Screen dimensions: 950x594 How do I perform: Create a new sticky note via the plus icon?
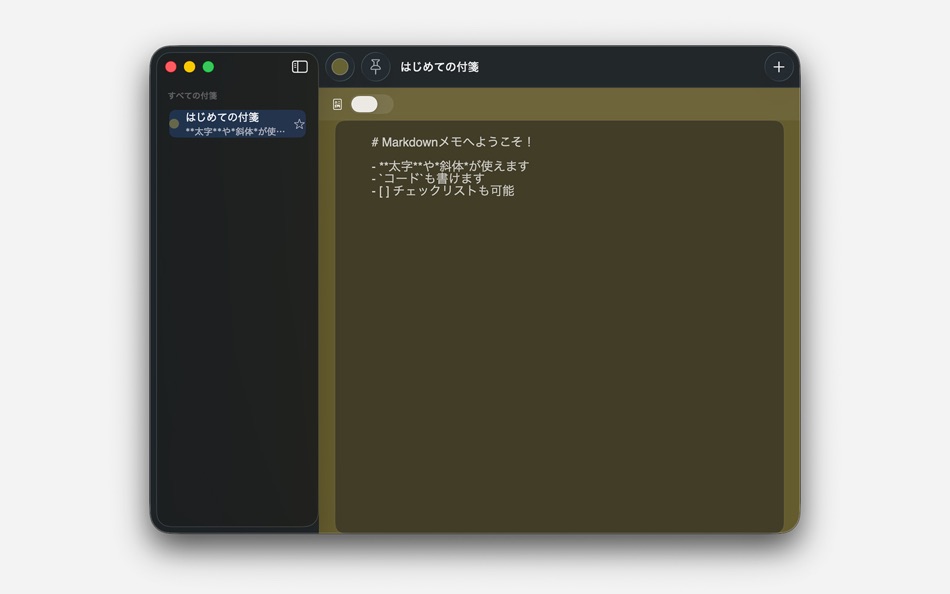(x=779, y=66)
